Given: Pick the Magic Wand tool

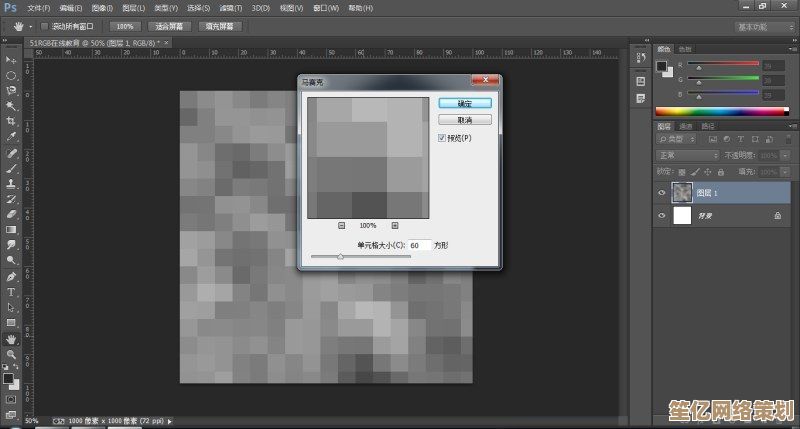Looking at the screenshot, I should [11, 105].
